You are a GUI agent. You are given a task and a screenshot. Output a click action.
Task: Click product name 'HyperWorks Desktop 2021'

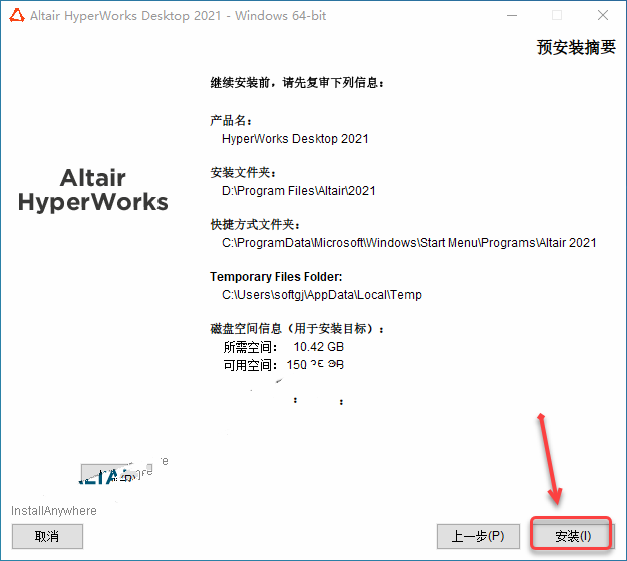[x=295, y=138]
